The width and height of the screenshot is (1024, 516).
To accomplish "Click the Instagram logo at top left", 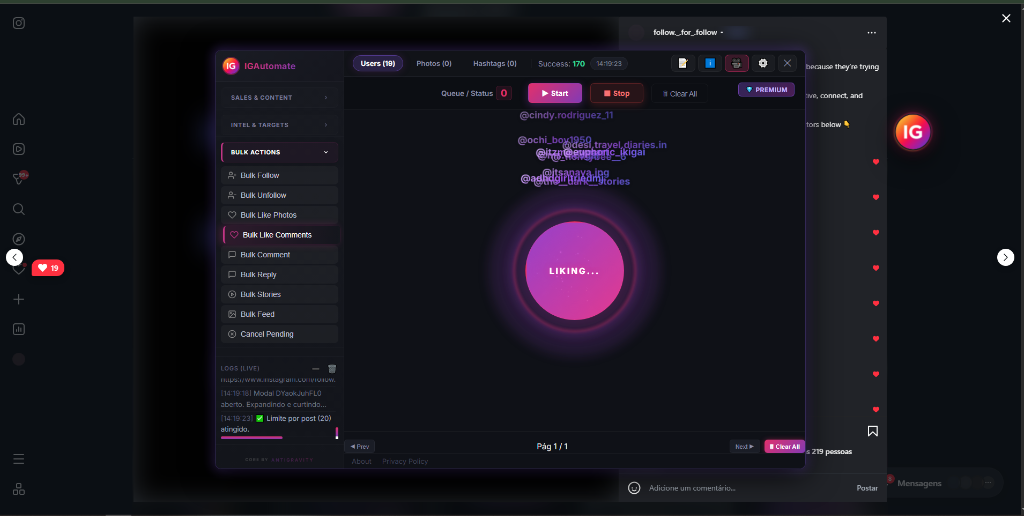I will pos(19,23).
